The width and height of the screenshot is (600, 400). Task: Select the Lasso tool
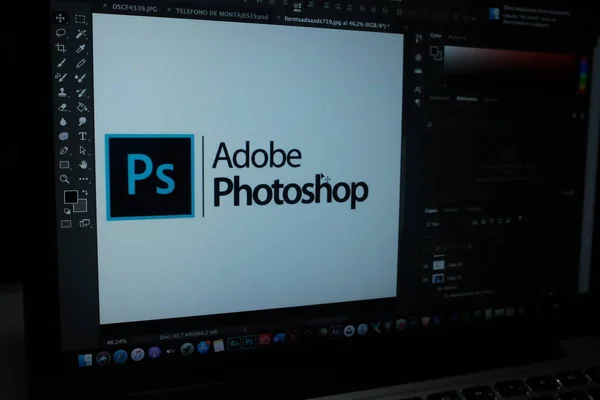tap(61, 33)
